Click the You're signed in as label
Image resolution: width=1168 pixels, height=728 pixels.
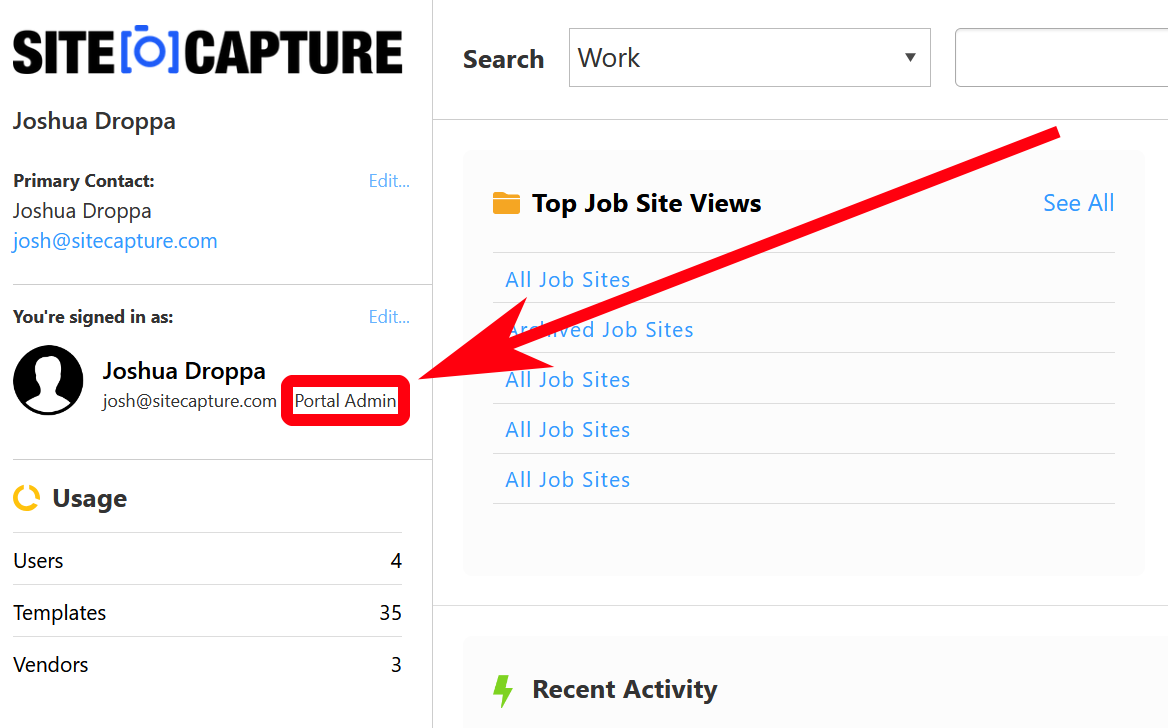pos(93,317)
